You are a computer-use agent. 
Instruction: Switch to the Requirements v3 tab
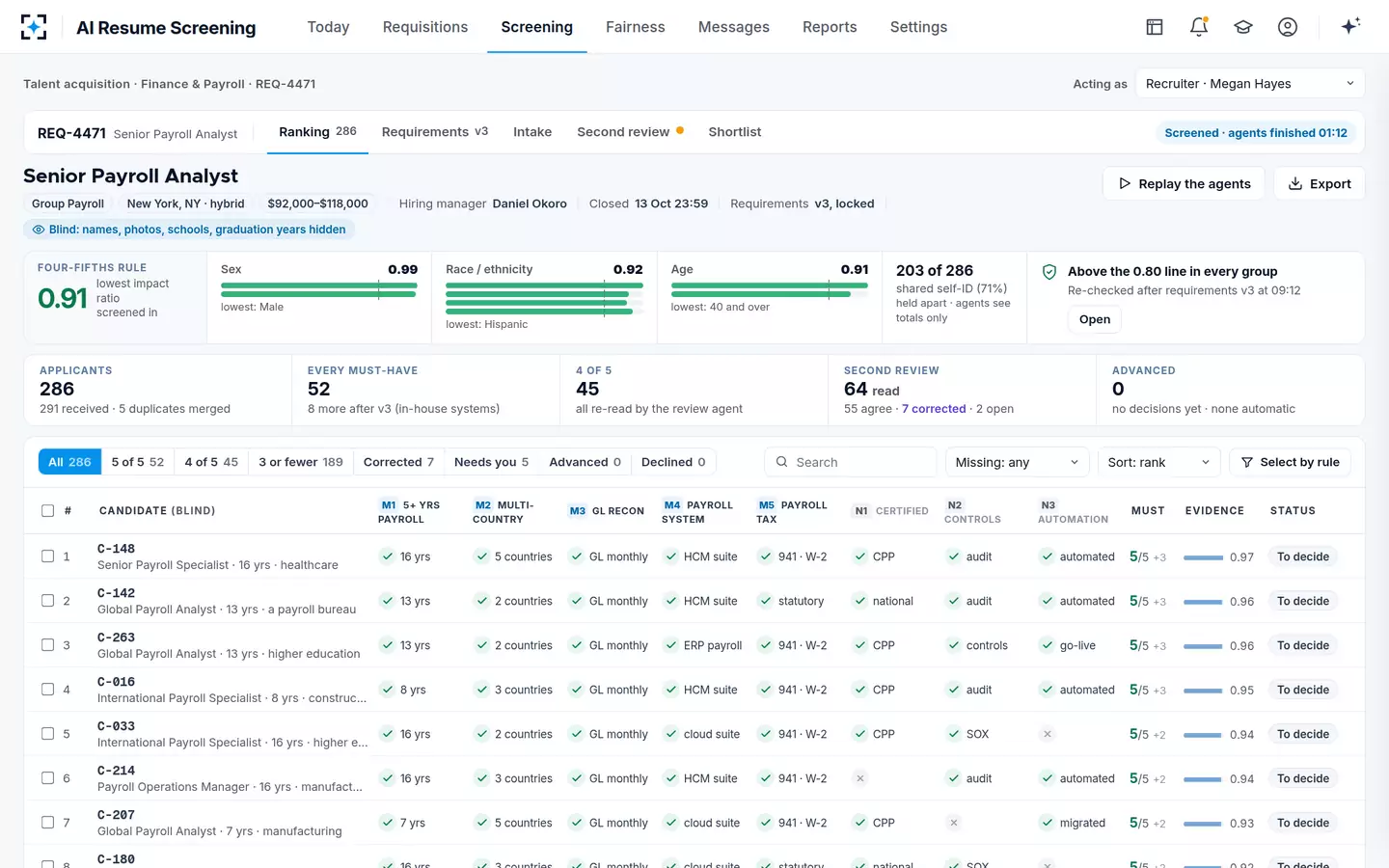[435, 132]
